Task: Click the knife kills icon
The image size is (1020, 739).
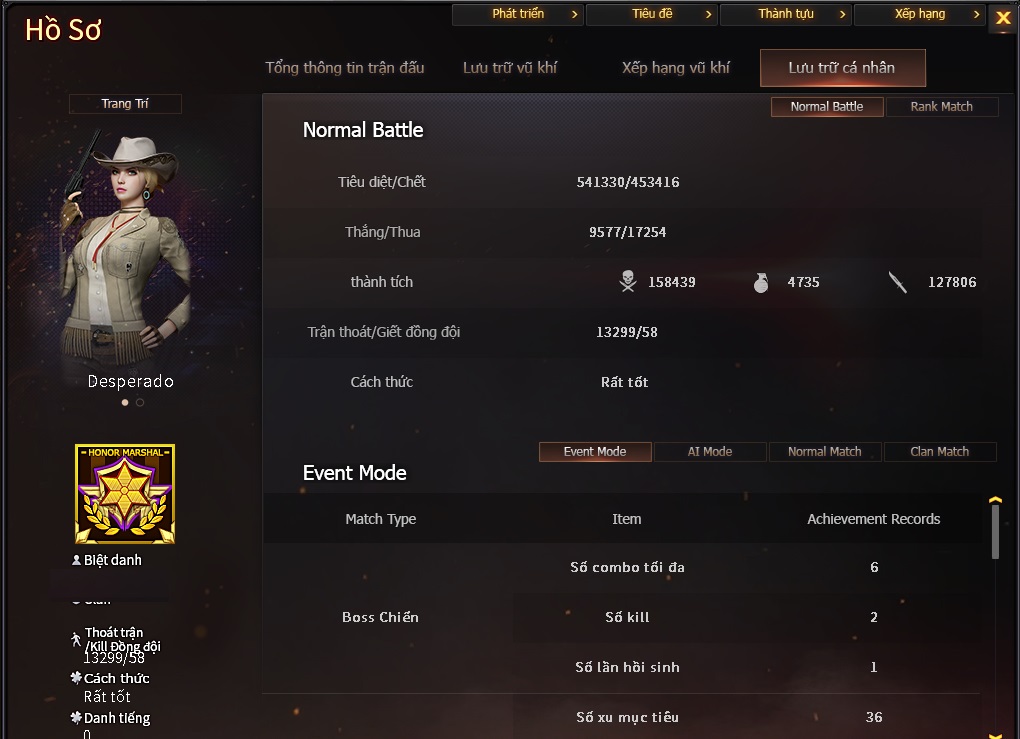Action: [x=898, y=282]
